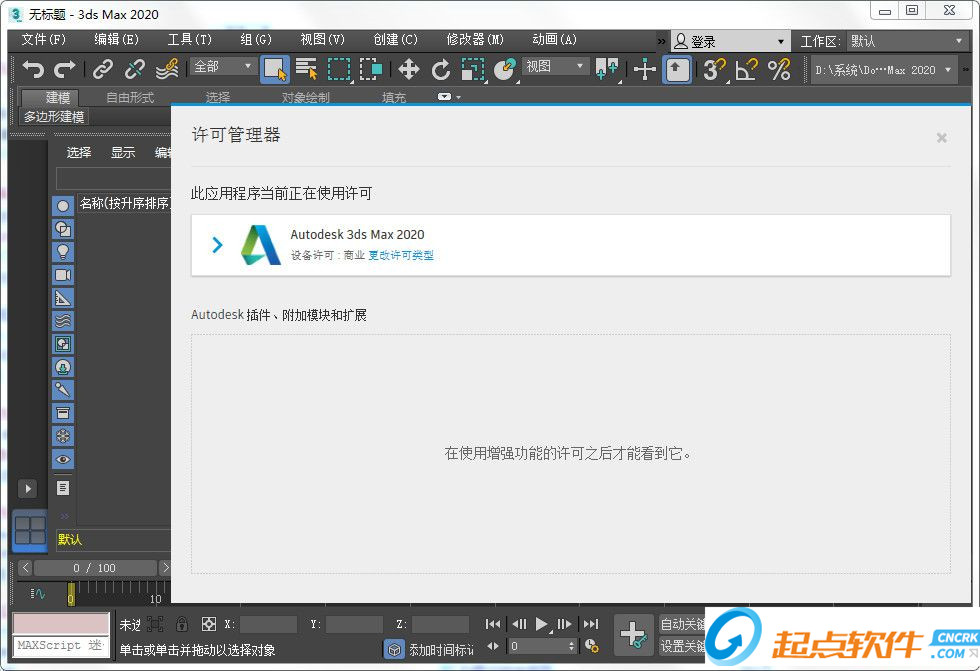Choose the Select by Name tool

click(306, 69)
